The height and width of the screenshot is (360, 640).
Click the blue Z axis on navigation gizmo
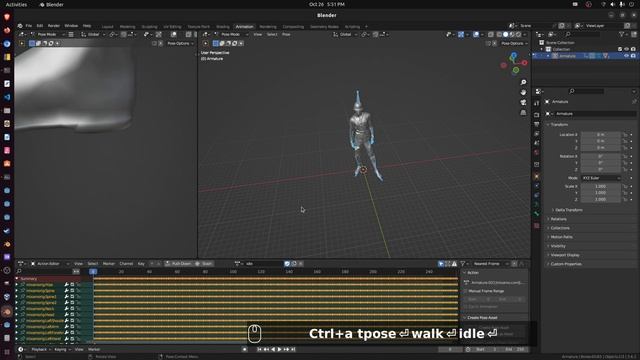point(514,55)
